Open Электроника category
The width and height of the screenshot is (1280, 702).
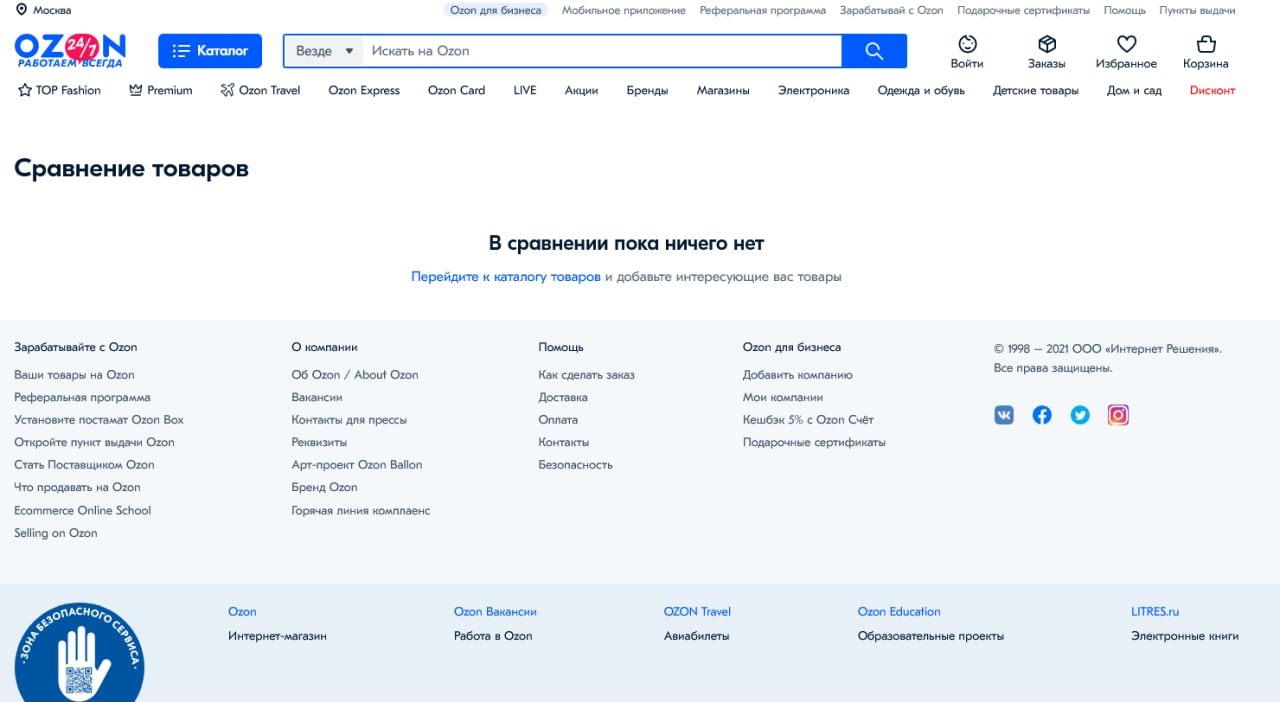click(x=814, y=90)
